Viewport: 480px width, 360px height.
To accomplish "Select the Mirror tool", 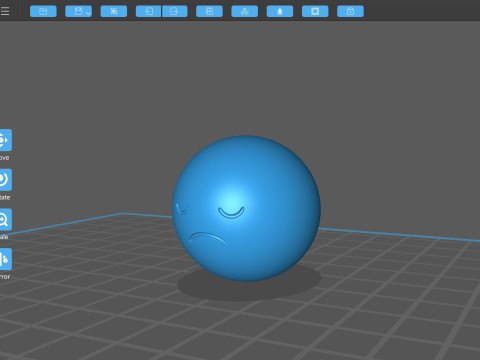I will tap(6, 259).
